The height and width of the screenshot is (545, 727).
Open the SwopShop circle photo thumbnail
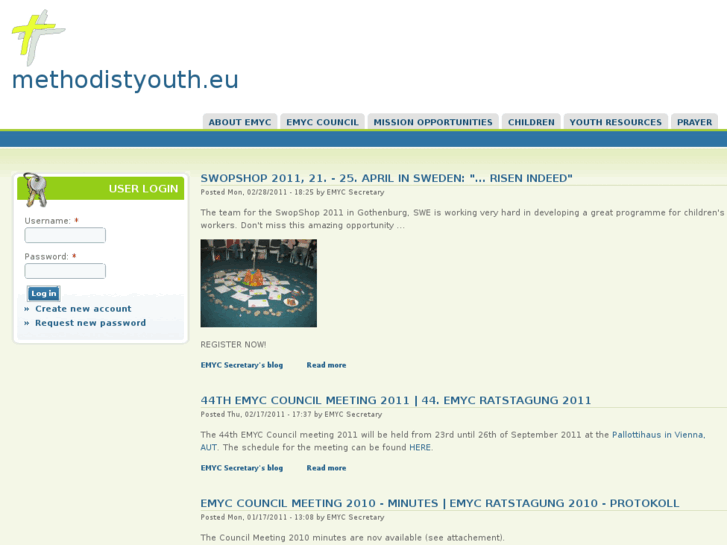[x=259, y=283]
